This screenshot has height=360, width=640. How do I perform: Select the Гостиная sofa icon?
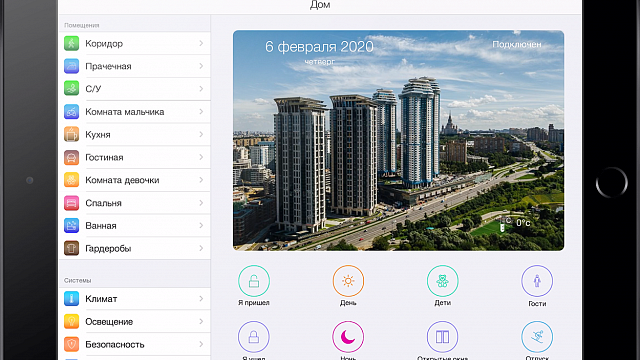pyautogui.click(x=71, y=157)
